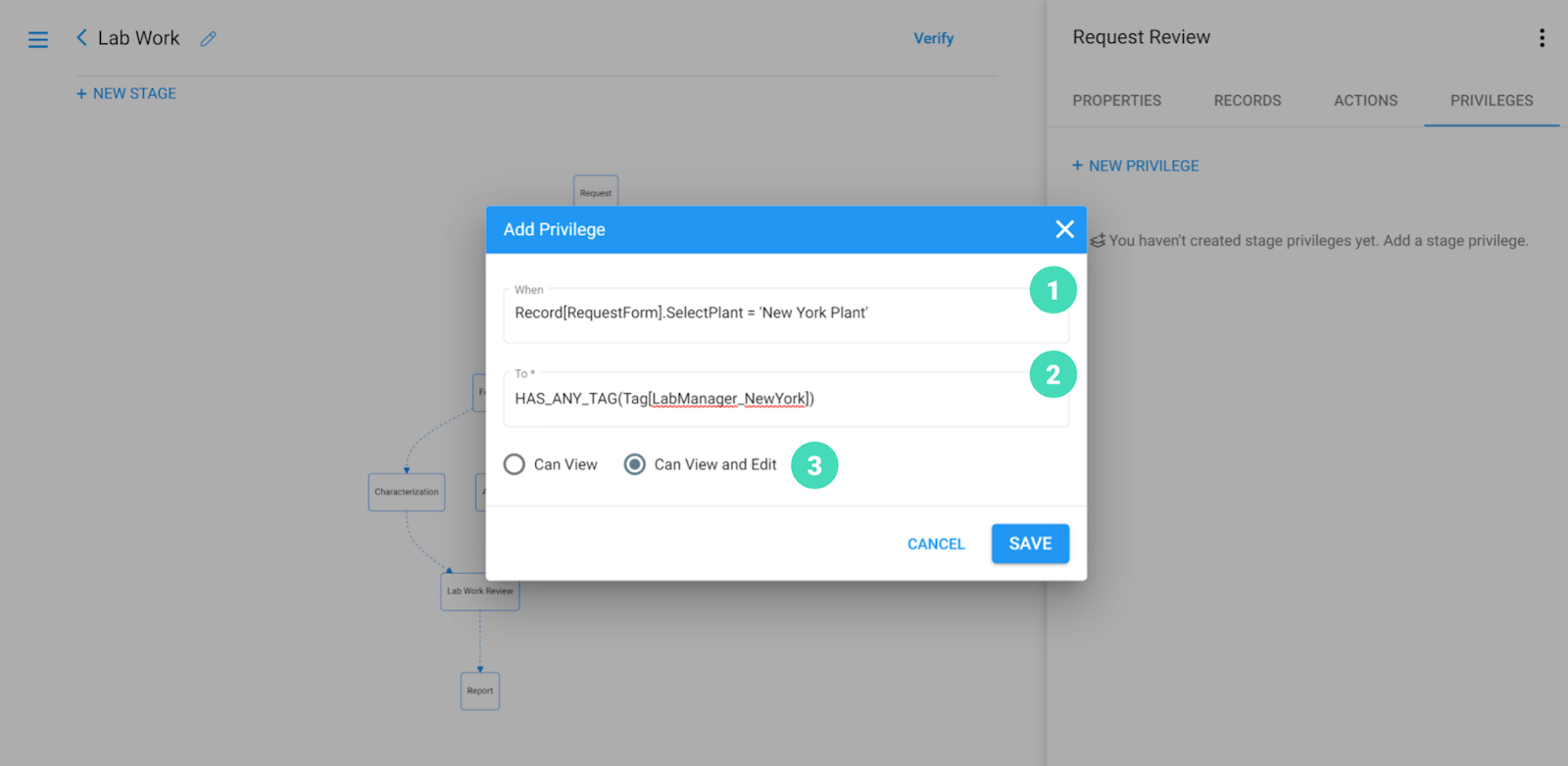
Task: Select the Request stage node
Action: (596, 191)
